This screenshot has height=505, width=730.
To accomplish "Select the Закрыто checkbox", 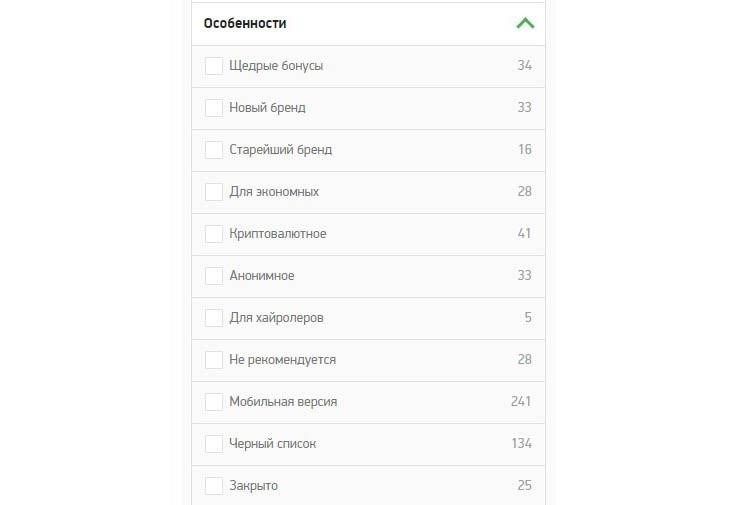I will 214,486.
